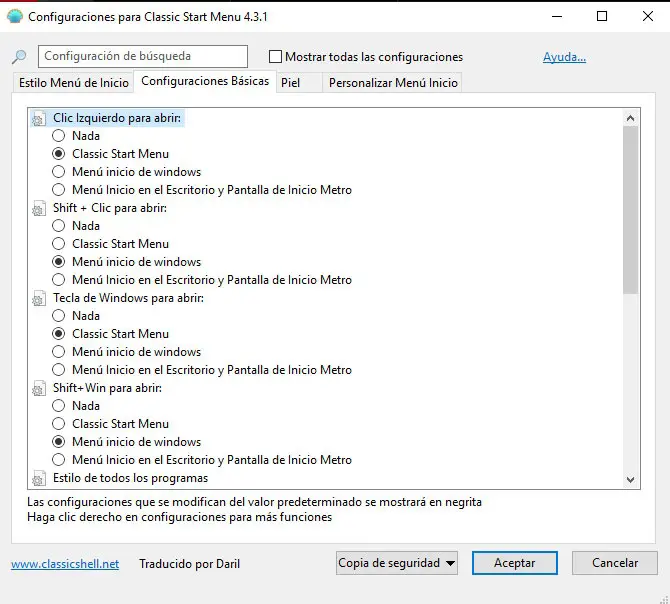Select Menú inicio de windows under Tecla de Windows

(x=59, y=352)
